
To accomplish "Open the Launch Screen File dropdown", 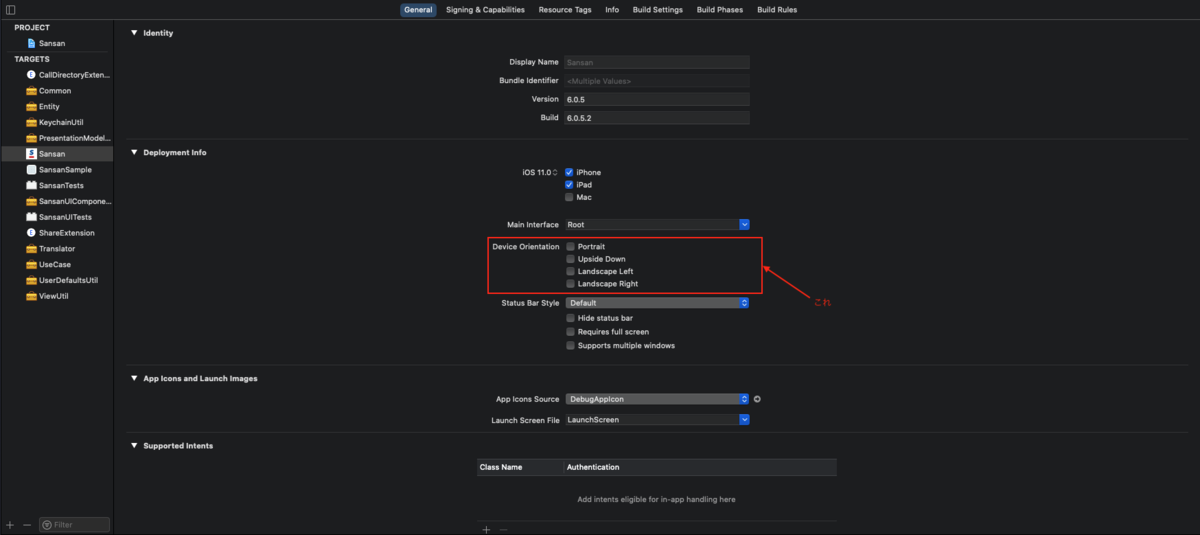I will tap(657, 420).
